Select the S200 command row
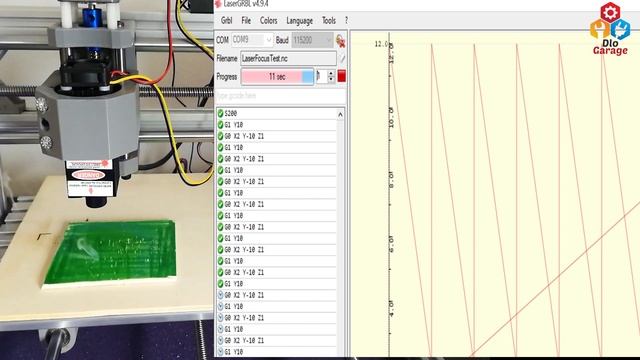 (276, 113)
